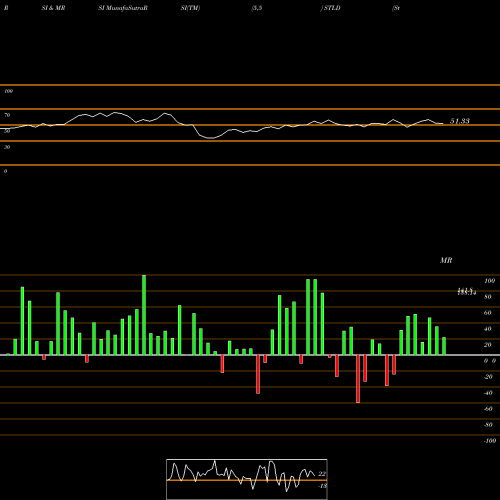Select the tallest green MR bar
Viewport: 500px width, 500px height.
[x=144, y=315]
